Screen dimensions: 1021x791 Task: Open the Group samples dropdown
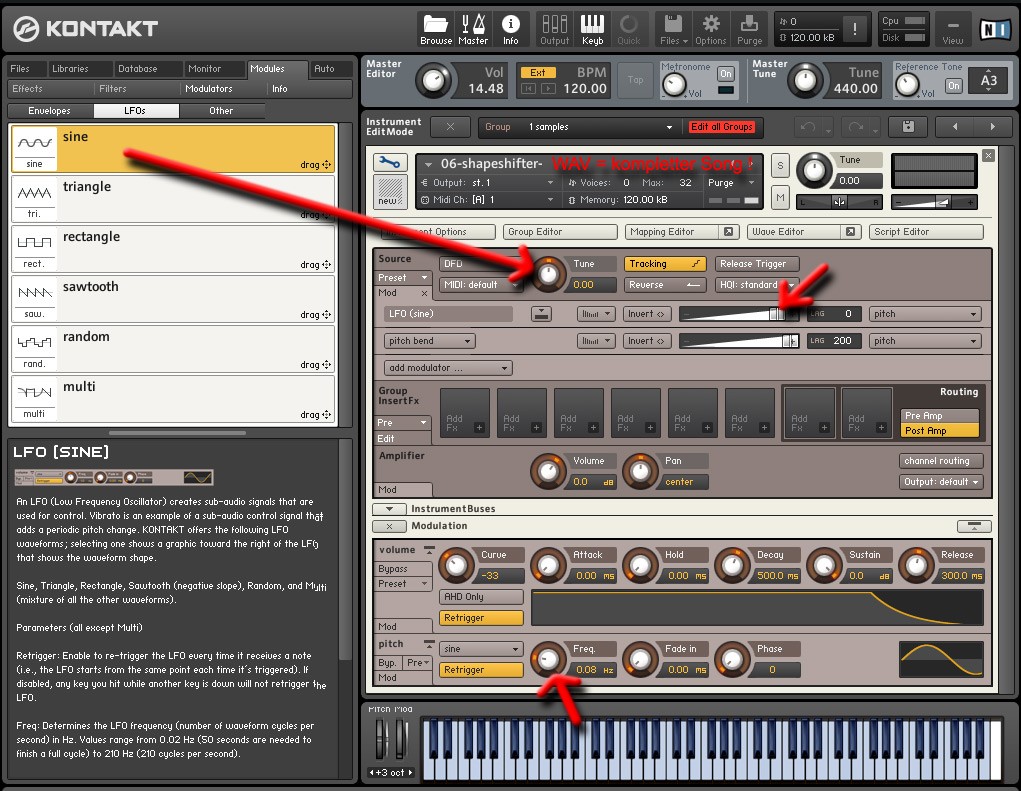(x=579, y=127)
